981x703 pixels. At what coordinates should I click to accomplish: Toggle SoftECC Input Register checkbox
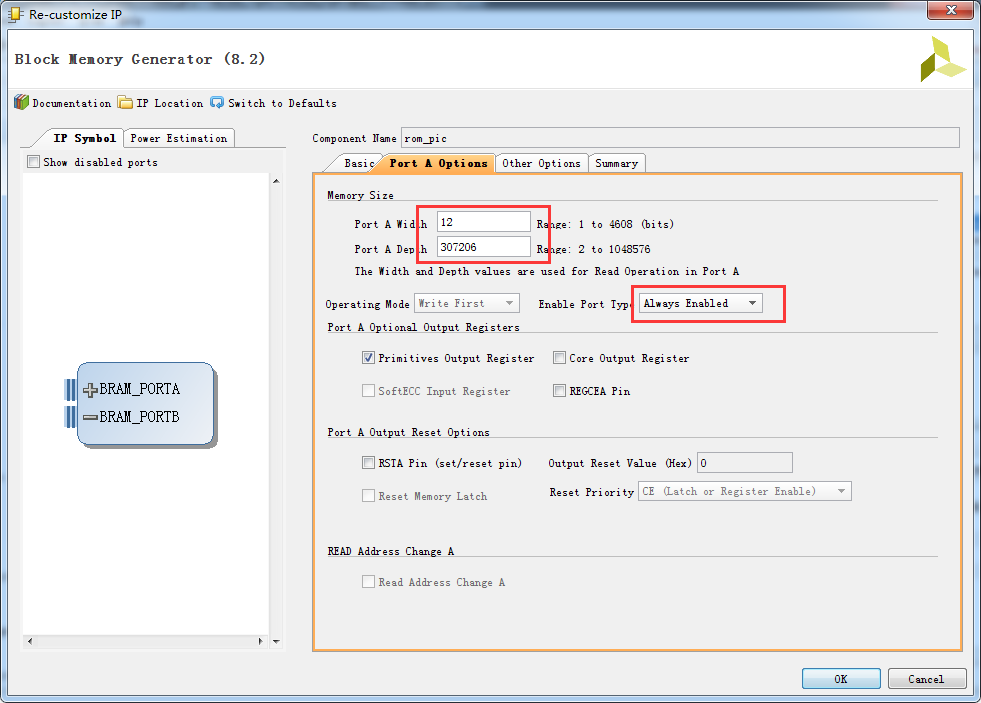coord(369,391)
